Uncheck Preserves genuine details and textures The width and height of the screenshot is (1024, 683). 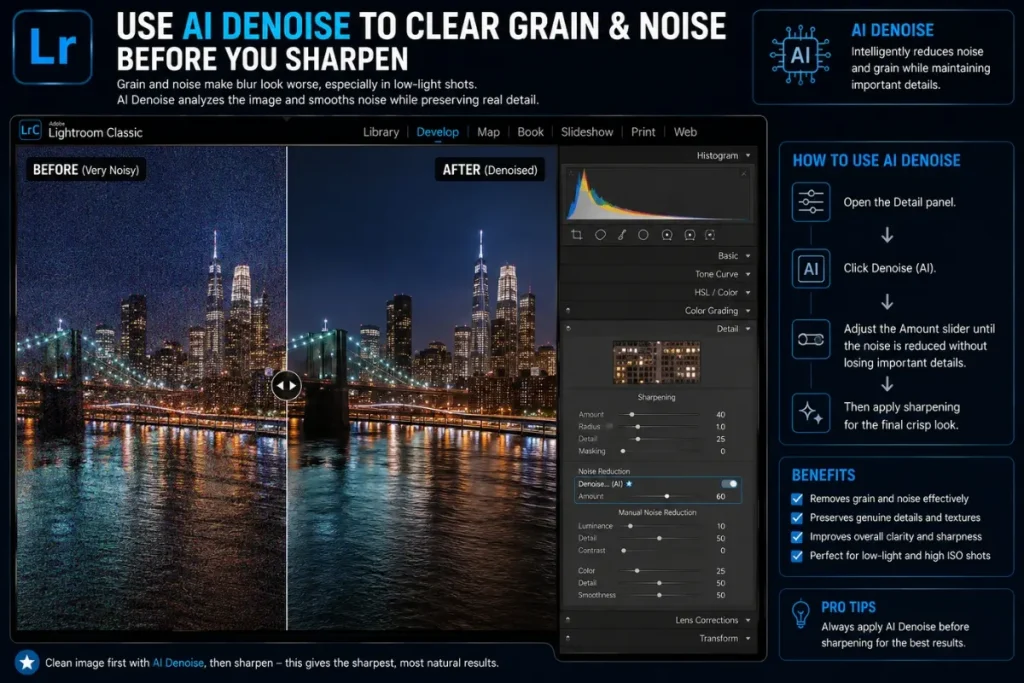click(797, 518)
